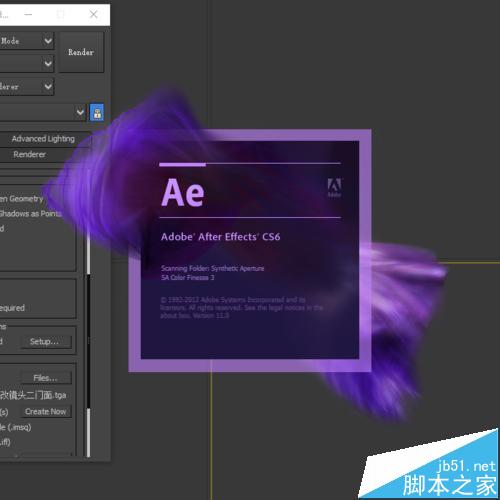The image size is (500, 500).
Task: Select the '(.imsq)' file list option
Action: click(x=16, y=427)
